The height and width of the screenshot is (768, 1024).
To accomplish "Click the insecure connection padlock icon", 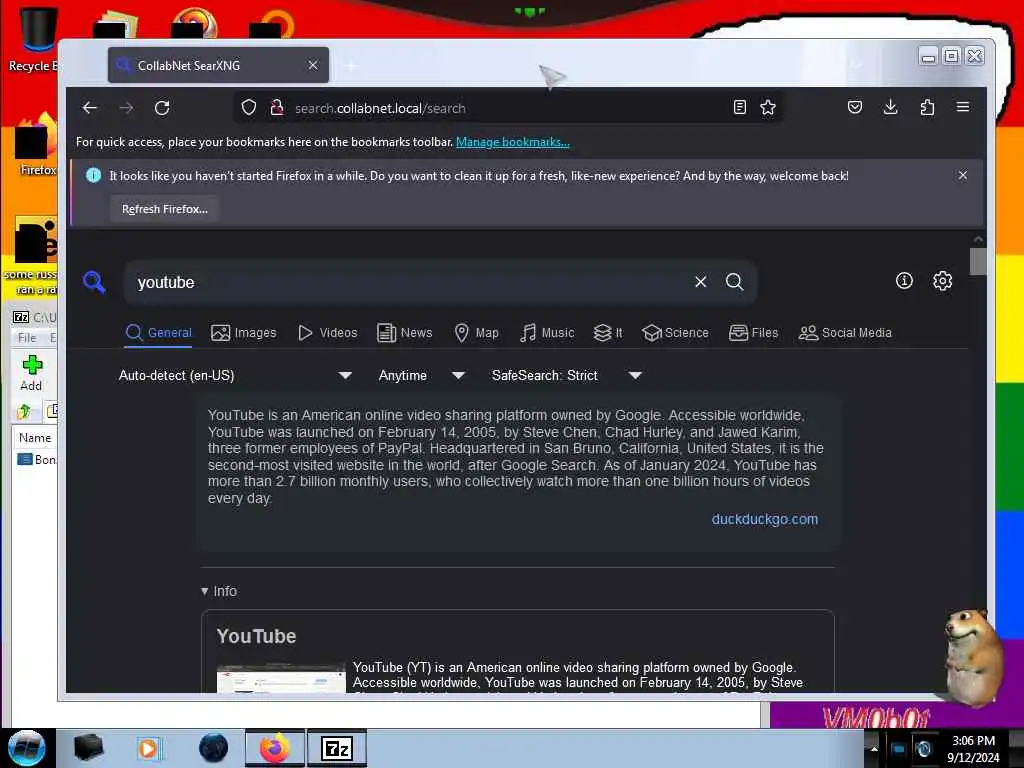I will 277,108.
